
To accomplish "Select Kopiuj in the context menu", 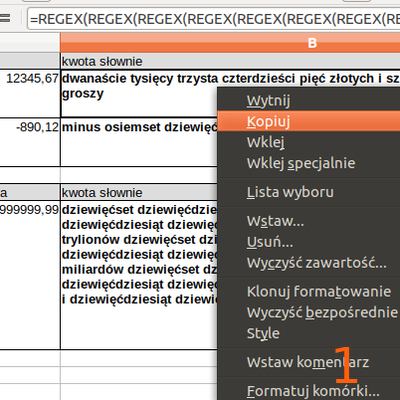I will [x=309, y=121].
